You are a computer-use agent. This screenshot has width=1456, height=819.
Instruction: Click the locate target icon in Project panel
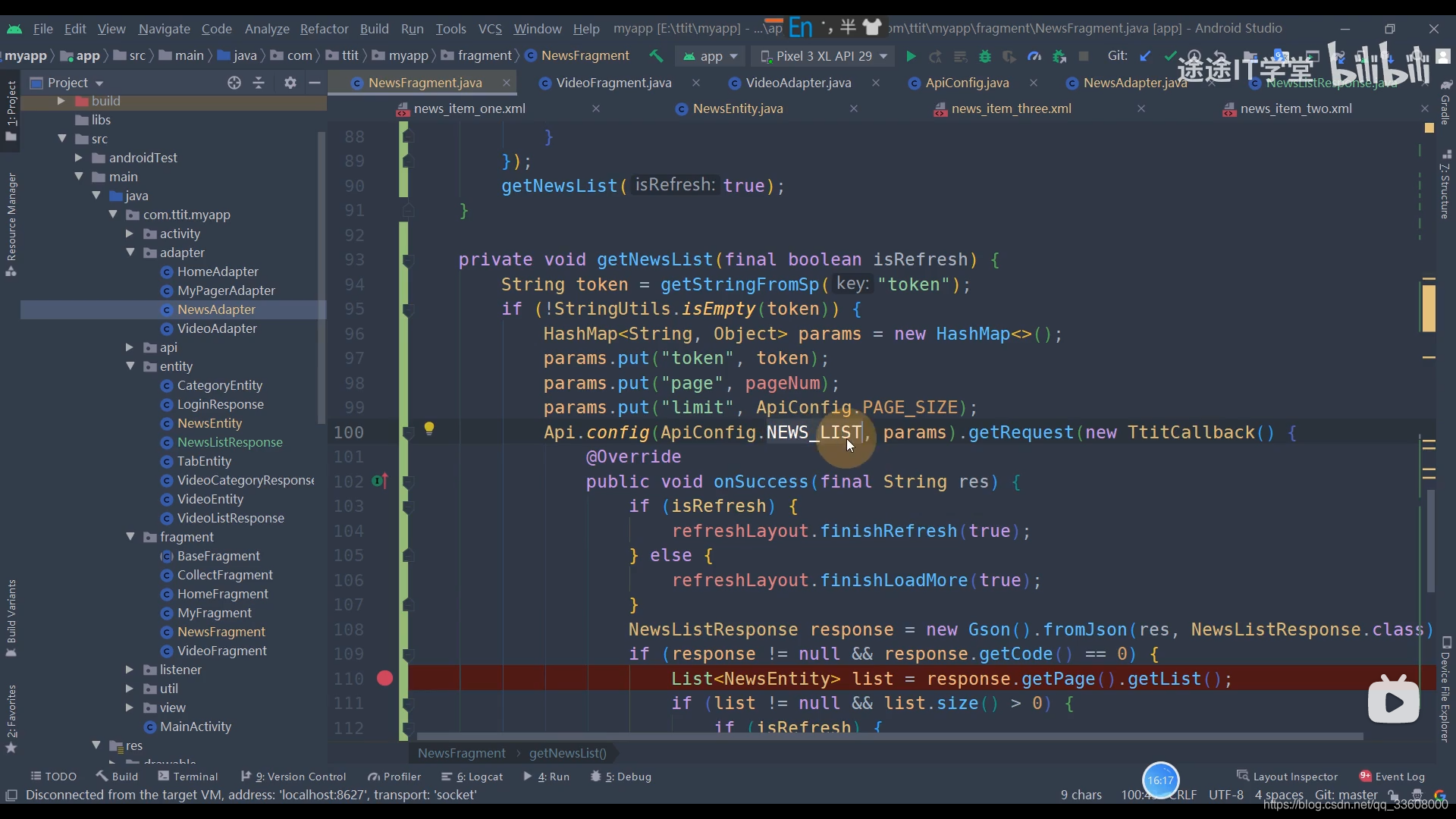[234, 83]
